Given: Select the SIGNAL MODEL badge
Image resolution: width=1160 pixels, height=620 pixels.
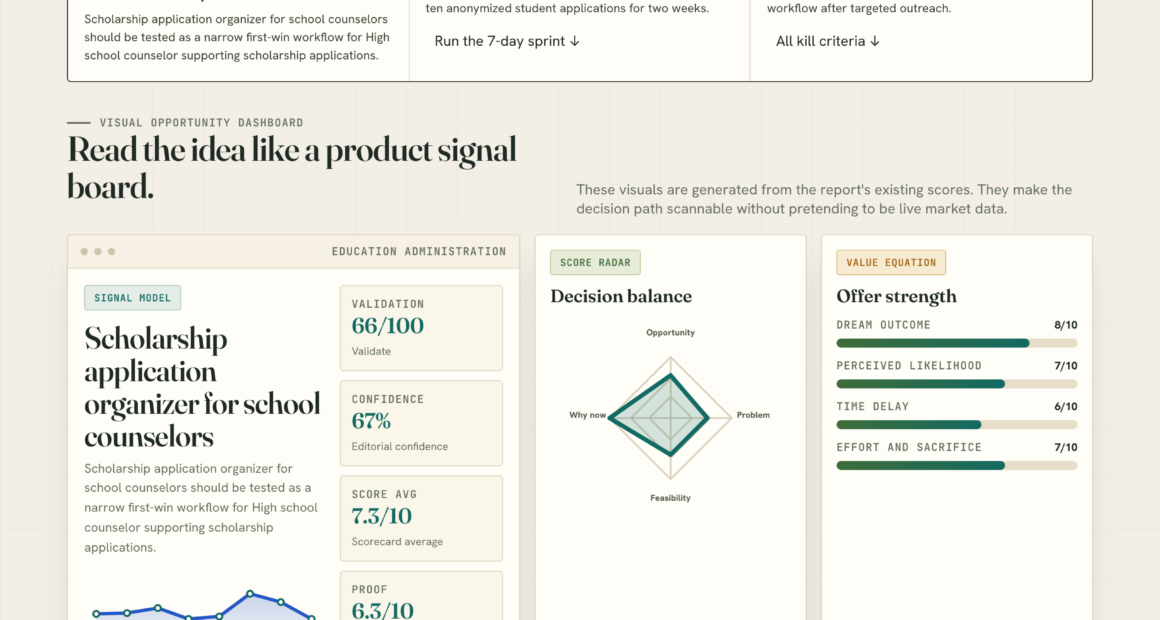Looking at the screenshot, I should (x=132, y=297).
